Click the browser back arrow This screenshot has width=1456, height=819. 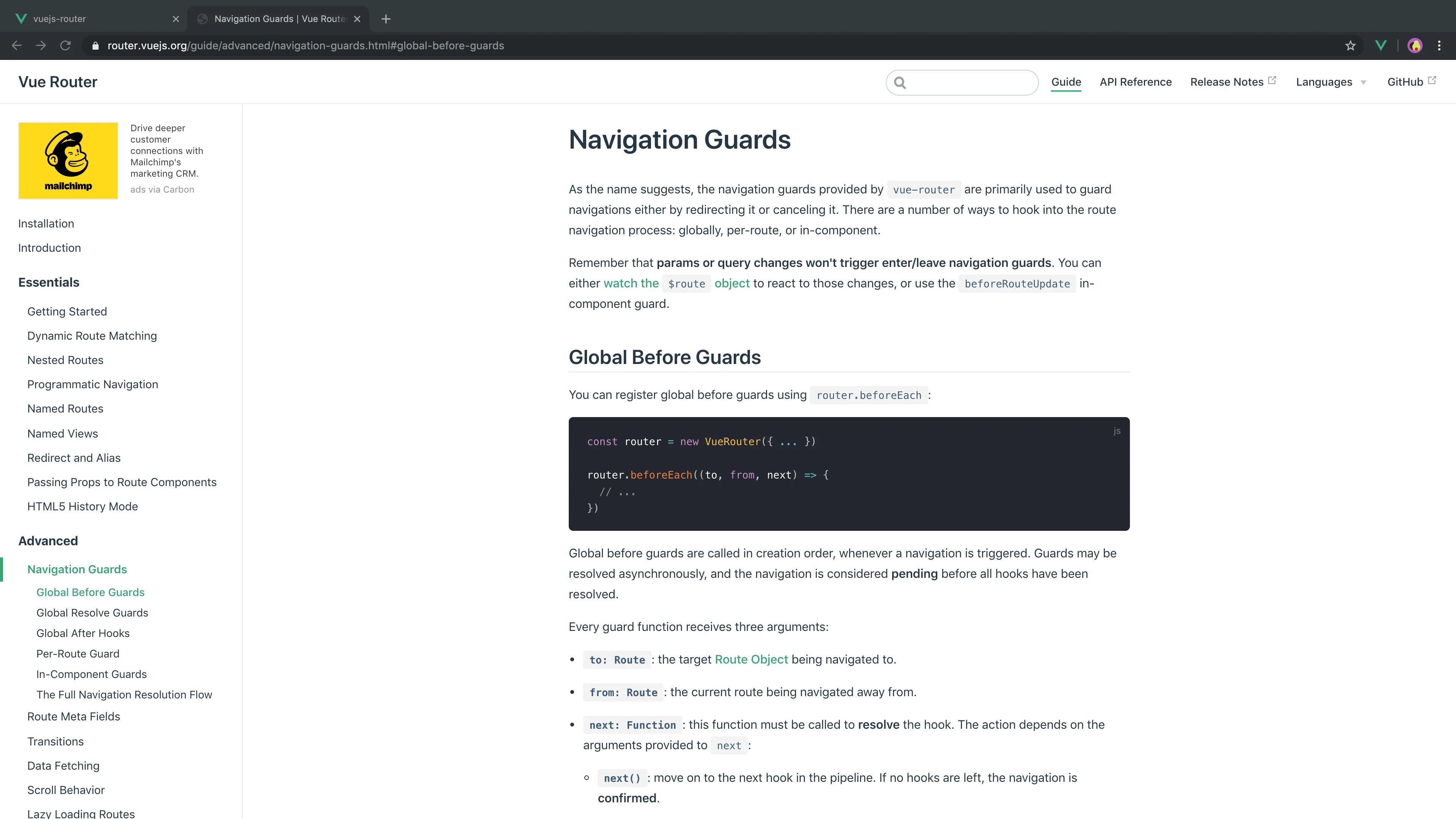point(16,45)
